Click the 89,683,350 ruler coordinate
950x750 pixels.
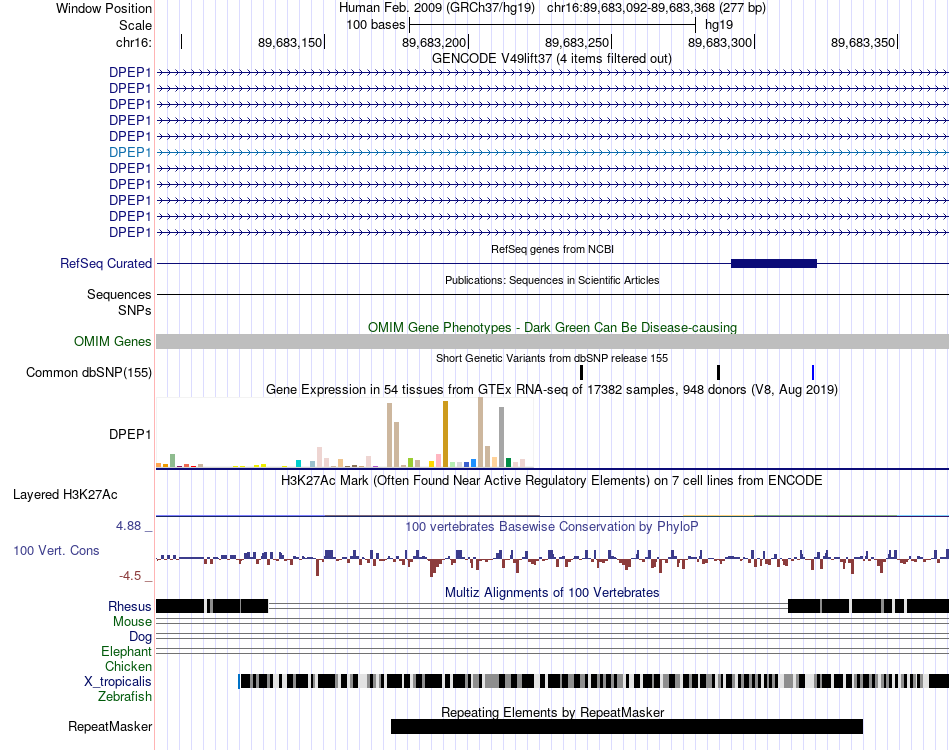(863, 42)
